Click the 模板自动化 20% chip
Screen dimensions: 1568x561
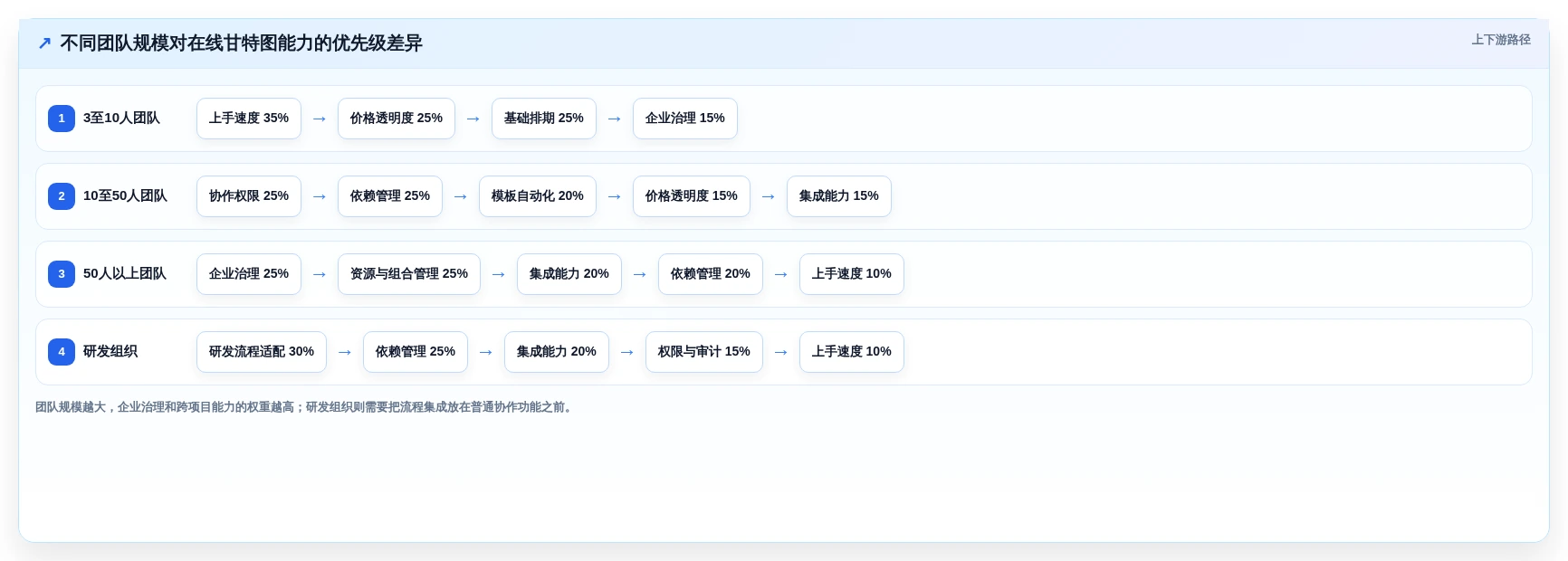[x=538, y=196]
